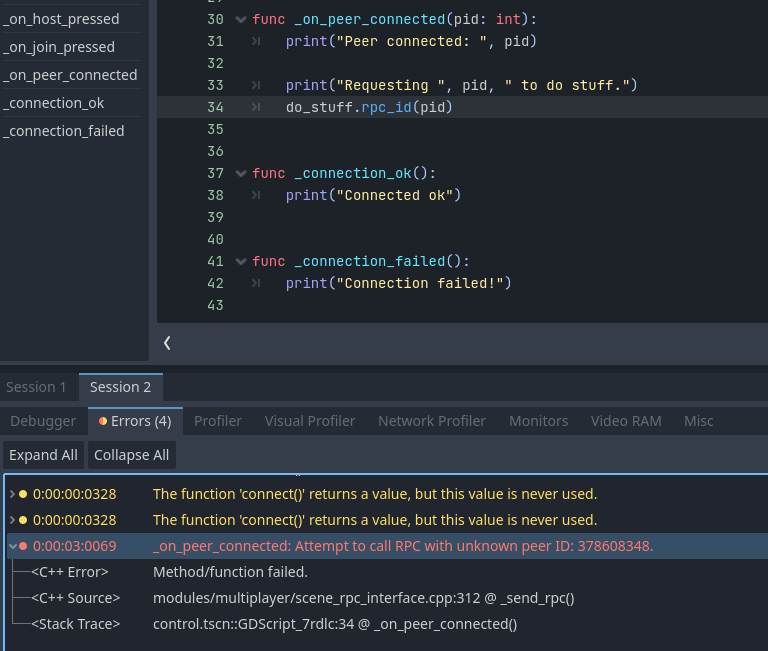Fold the _connection_ok function at line 37
Viewport: 768px width, 651px height.
click(240, 173)
